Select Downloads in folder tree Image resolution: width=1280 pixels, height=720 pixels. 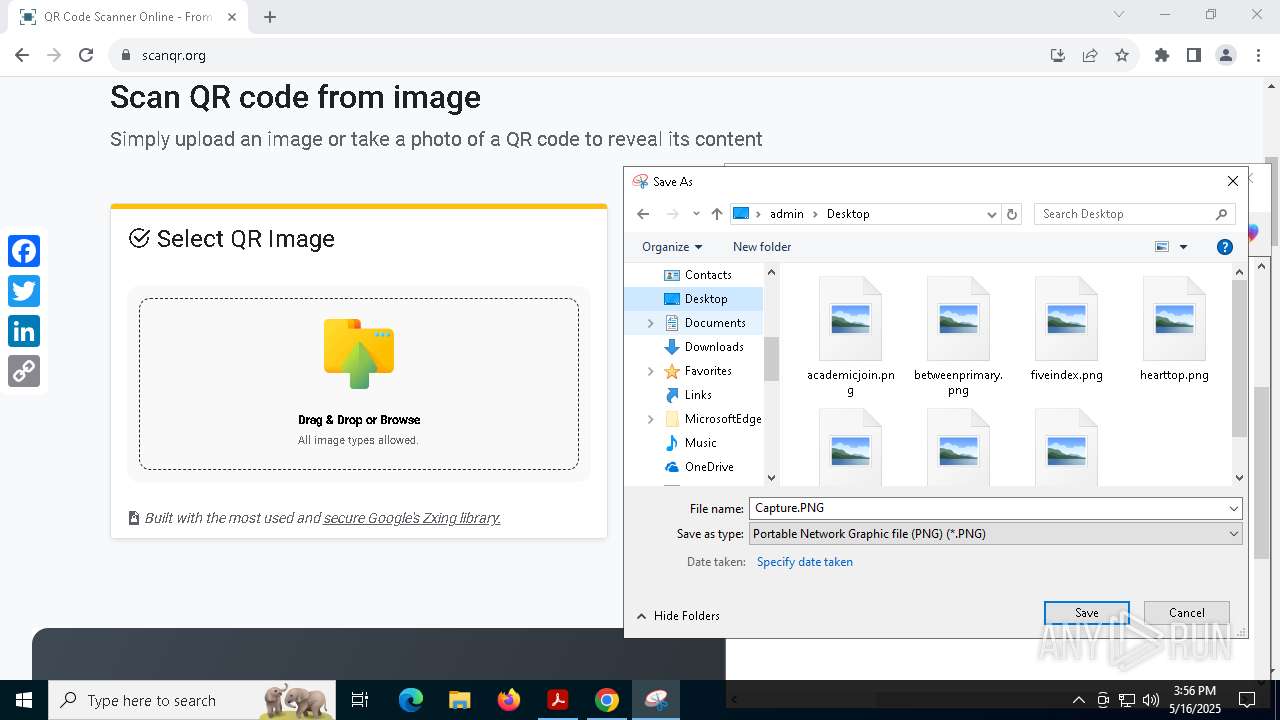click(x=714, y=347)
